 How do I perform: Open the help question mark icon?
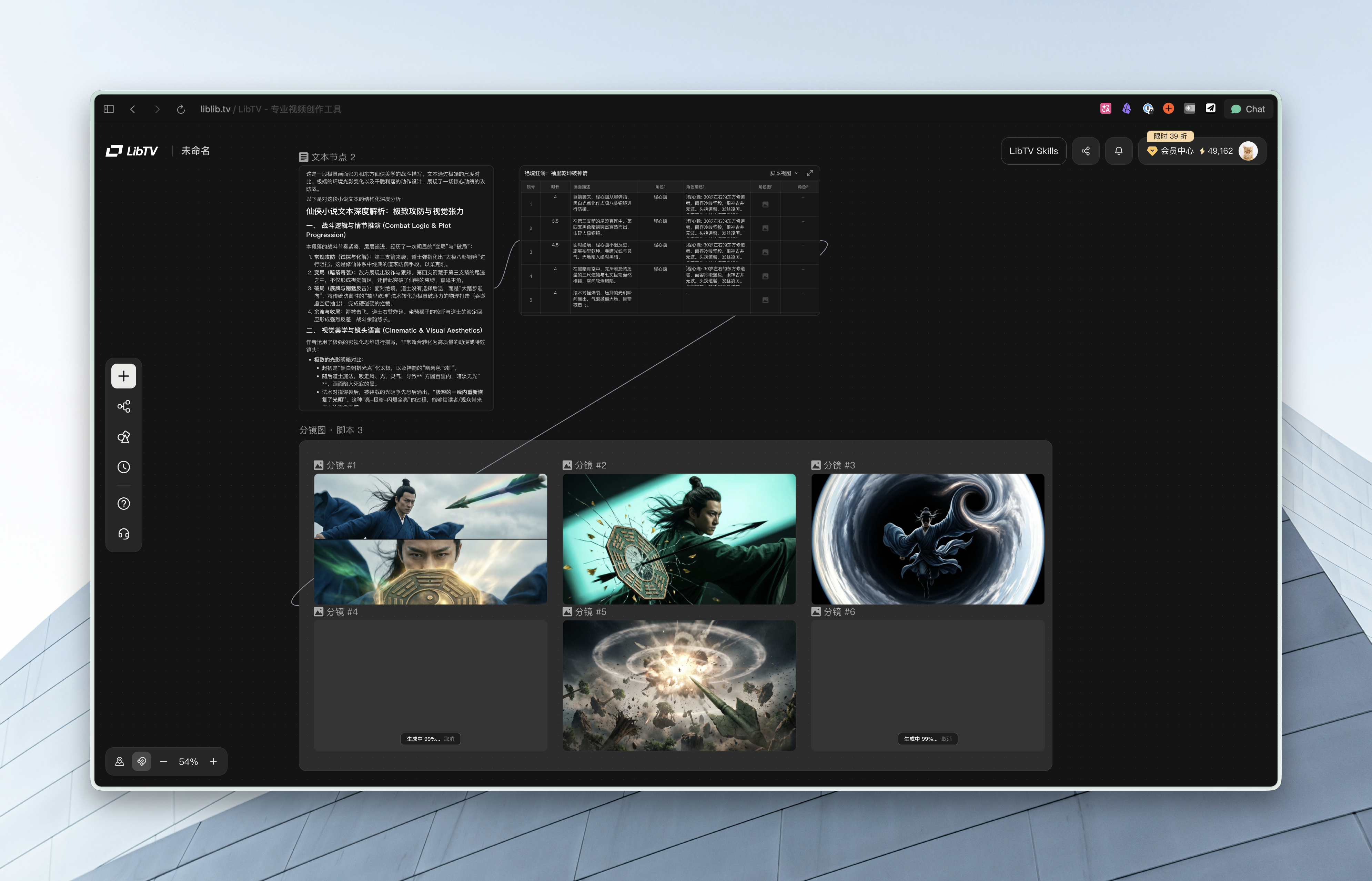click(123, 504)
